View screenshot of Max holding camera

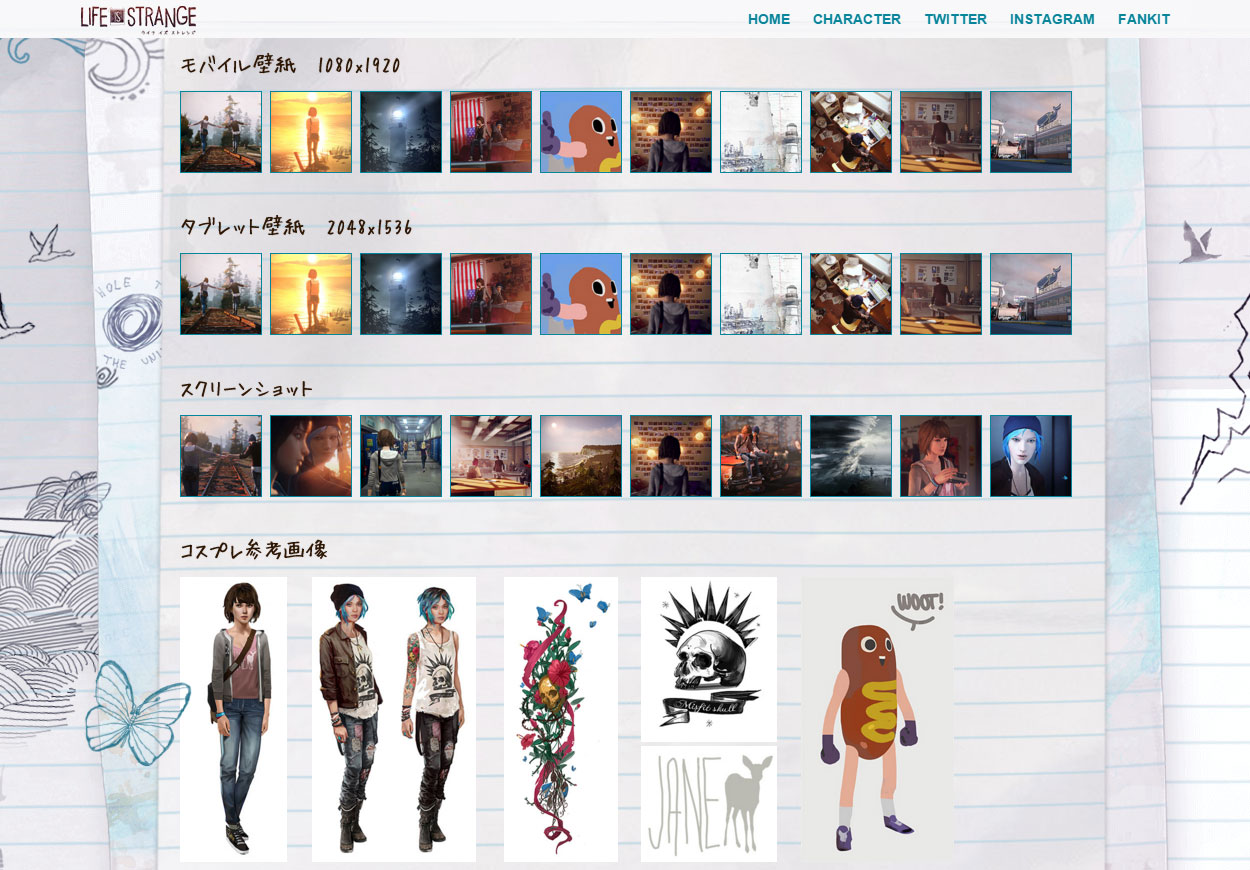pyautogui.click(x=941, y=456)
